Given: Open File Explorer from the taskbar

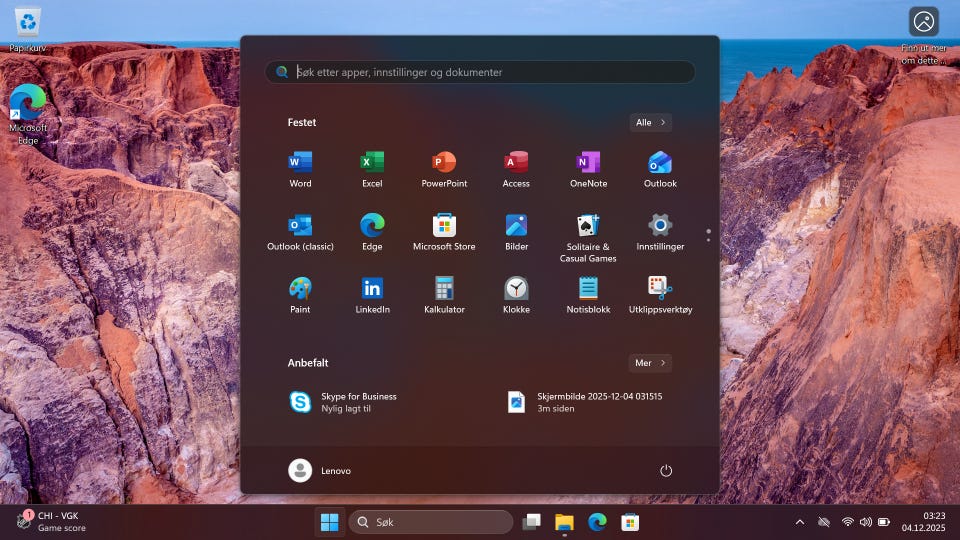Looking at the screenshot, I should click(564, 522).
